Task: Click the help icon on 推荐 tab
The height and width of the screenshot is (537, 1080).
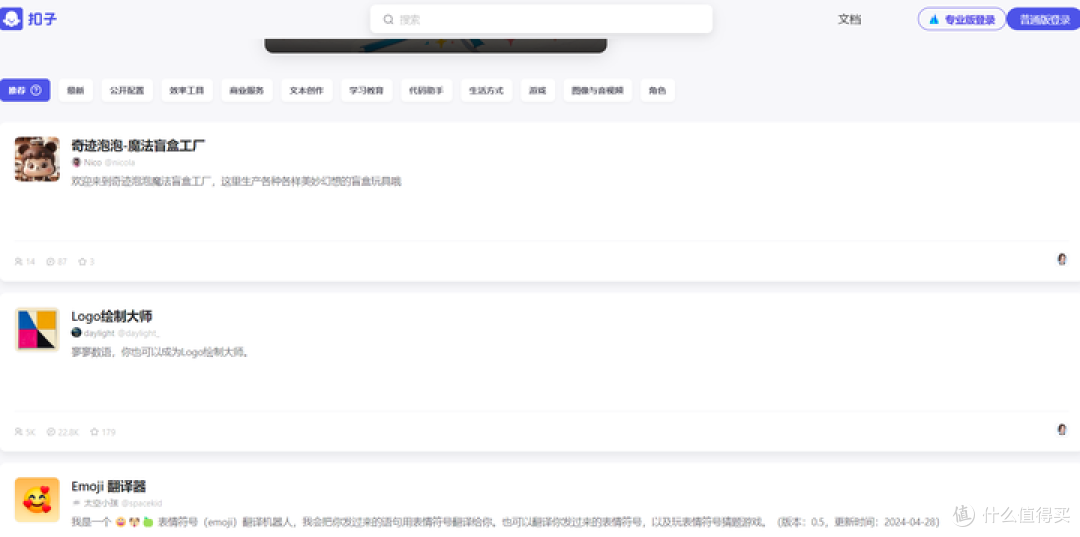Action: pyautogui.click(x=36, y=90)
